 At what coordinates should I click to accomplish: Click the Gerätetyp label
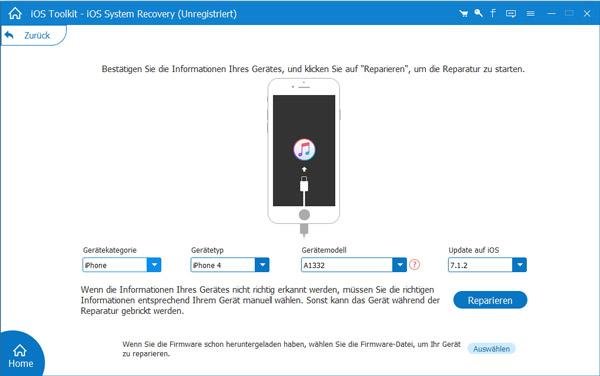click(x=207, y=250)
